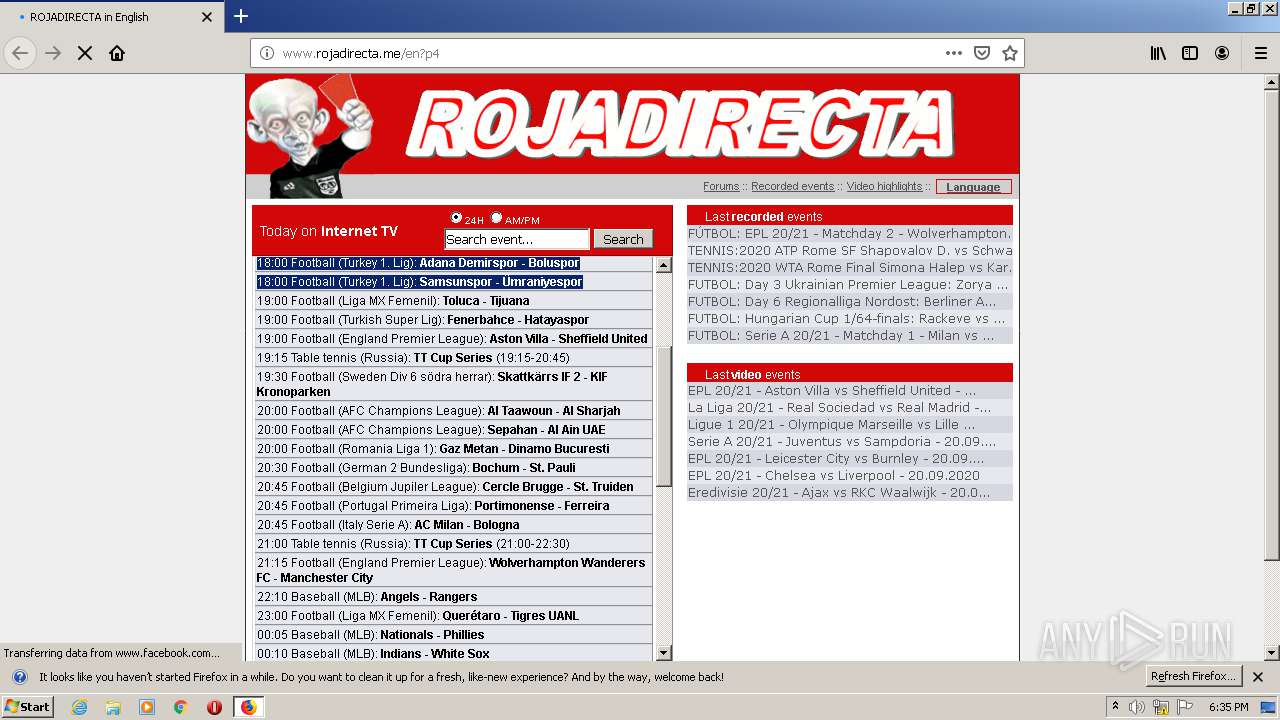Open page actions three-dot menu

click(x=954, y=53)
